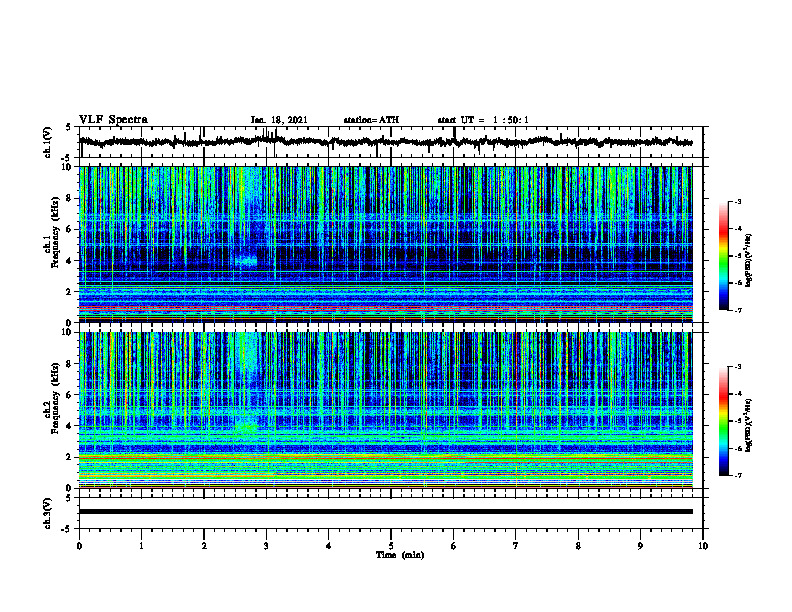Screen dimensions: 792x612
Task: Click the "ch.3(V)" axis label
Action: point(48,513)
